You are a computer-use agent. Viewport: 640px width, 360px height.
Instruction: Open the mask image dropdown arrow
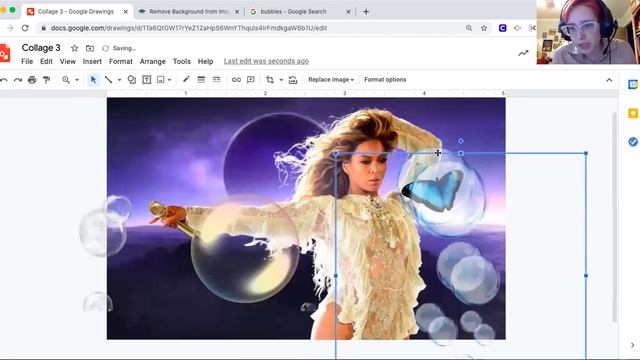tap(281, 80)
